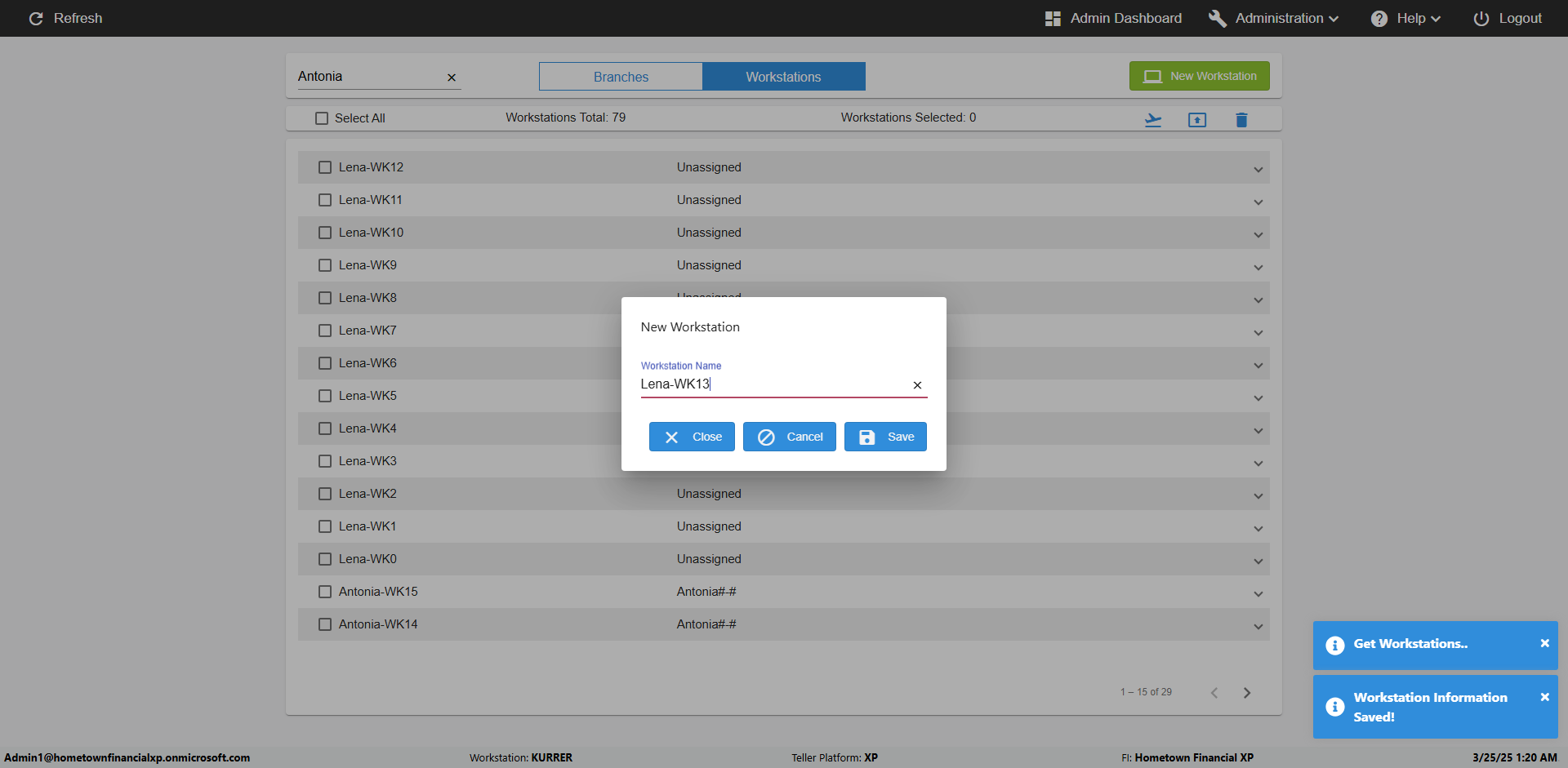This screenshot has width=1568, height=768.
Task: Click the admin email in status bar
Action: [127, 757]
